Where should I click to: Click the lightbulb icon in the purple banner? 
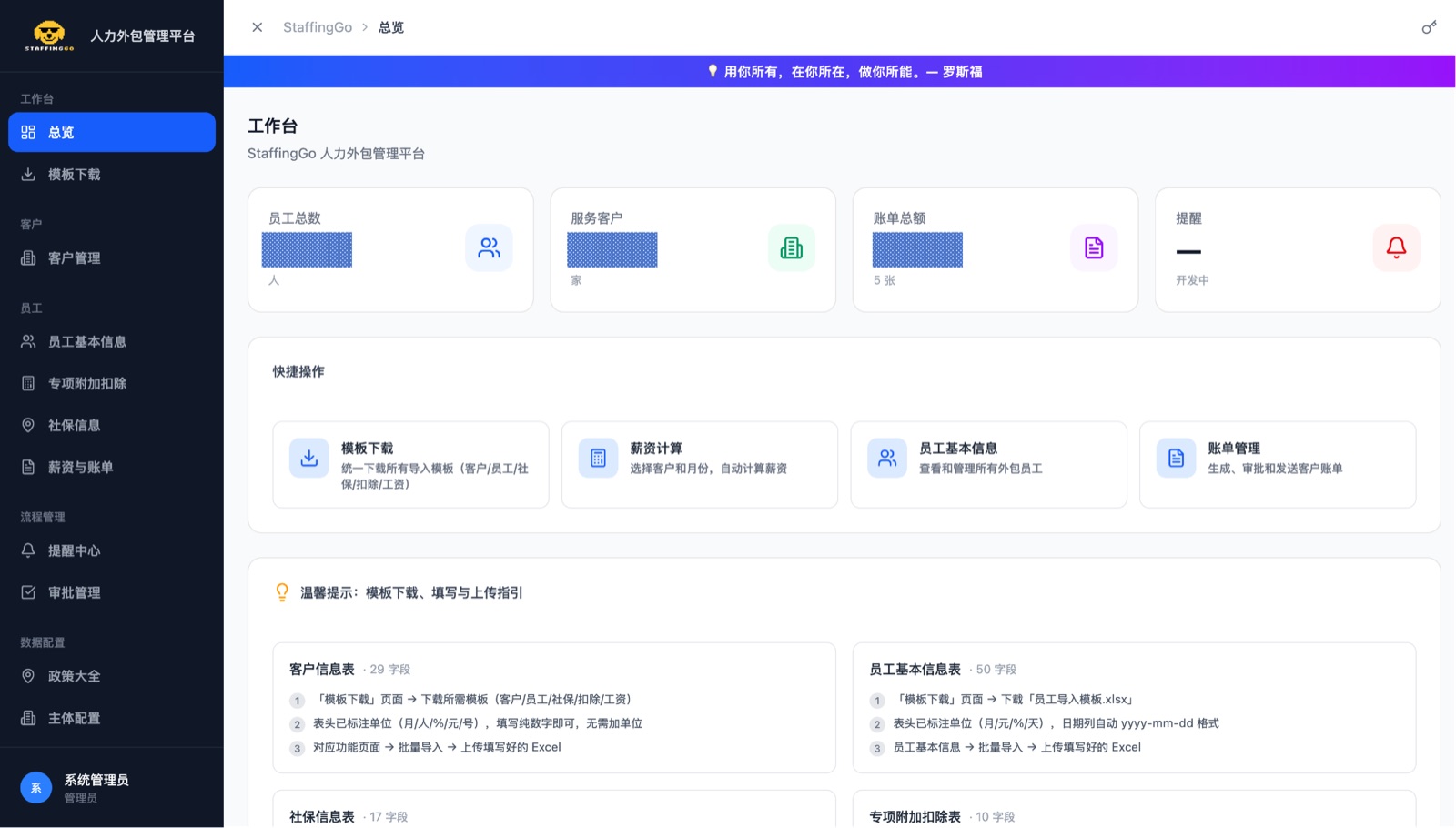[x=713, y=71]
